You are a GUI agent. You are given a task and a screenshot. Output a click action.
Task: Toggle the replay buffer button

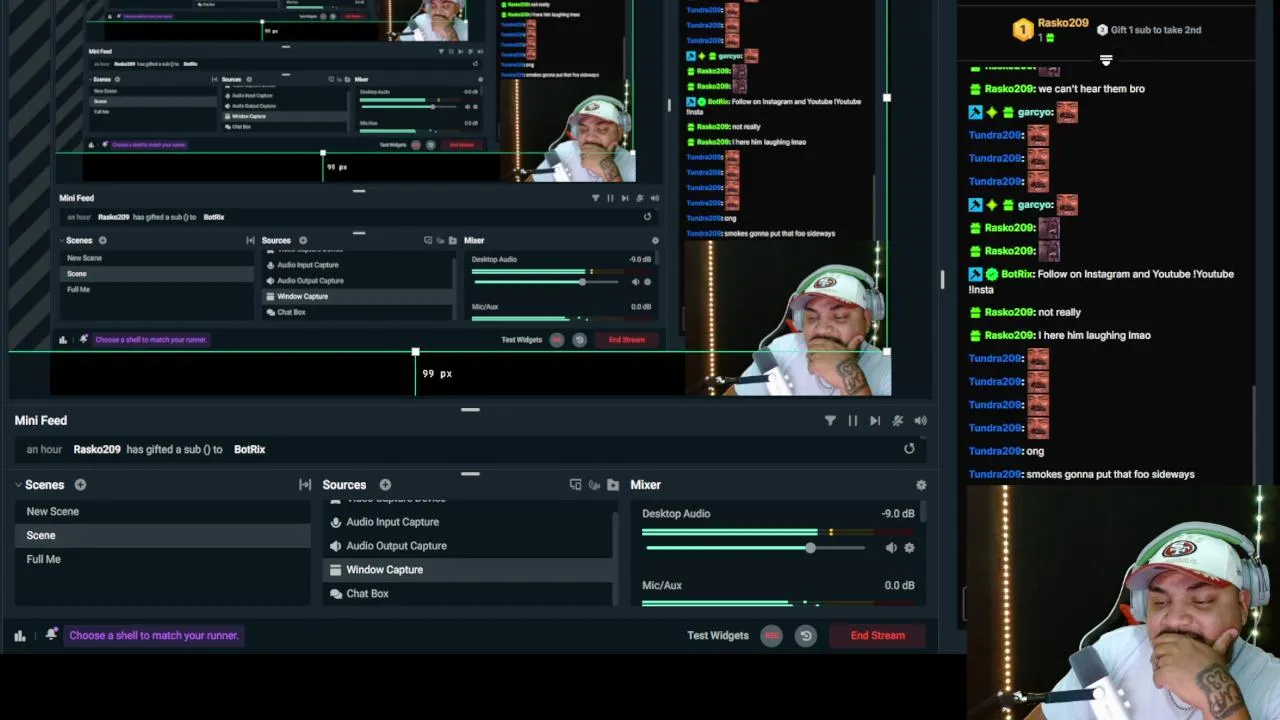pyautogui.click(x=806, y=635)
